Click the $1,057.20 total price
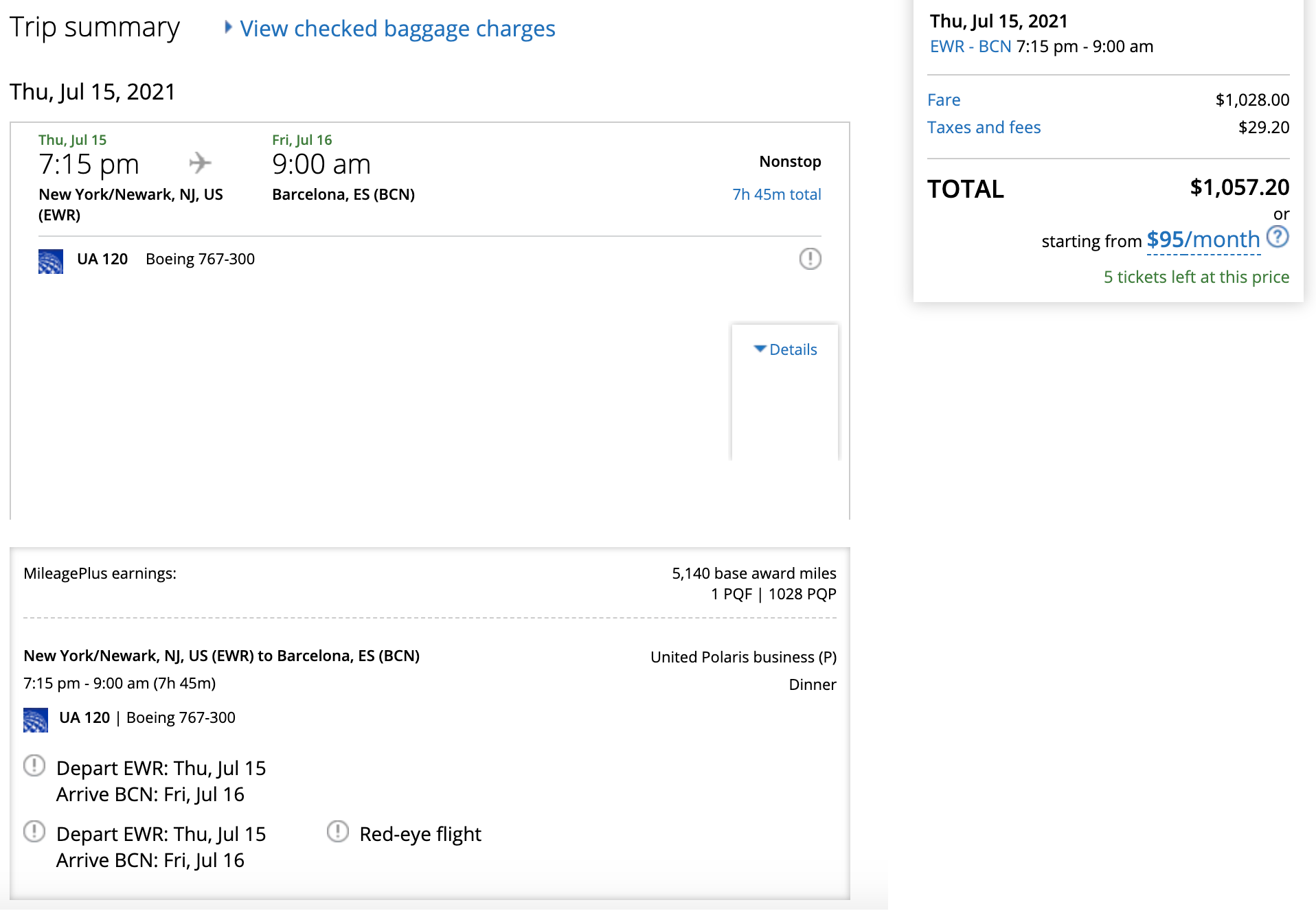Screen dimensions: 1316x911 (1239, 187)
